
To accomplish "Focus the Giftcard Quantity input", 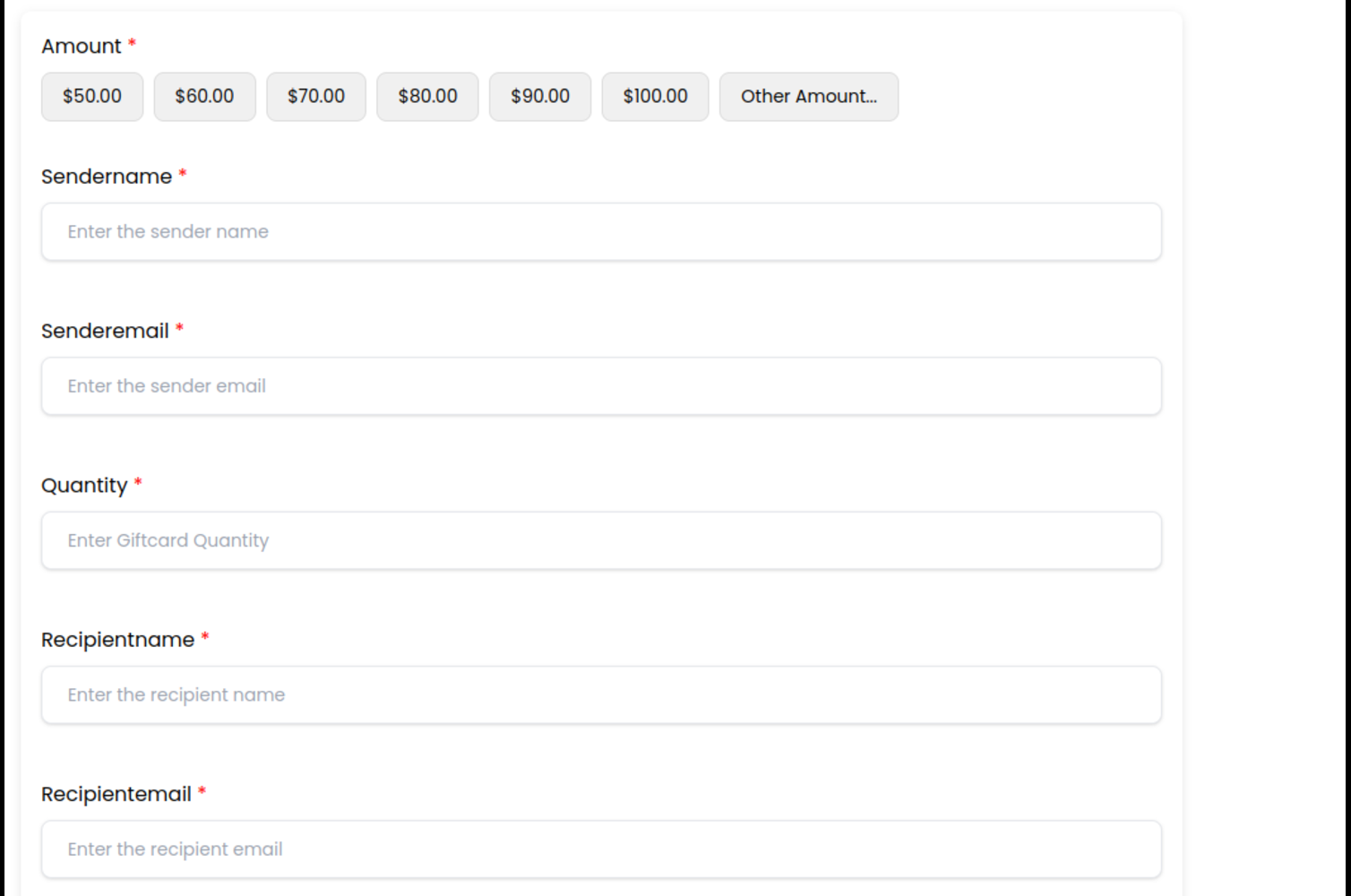I will pyautogui.click(x=601, y=540).
